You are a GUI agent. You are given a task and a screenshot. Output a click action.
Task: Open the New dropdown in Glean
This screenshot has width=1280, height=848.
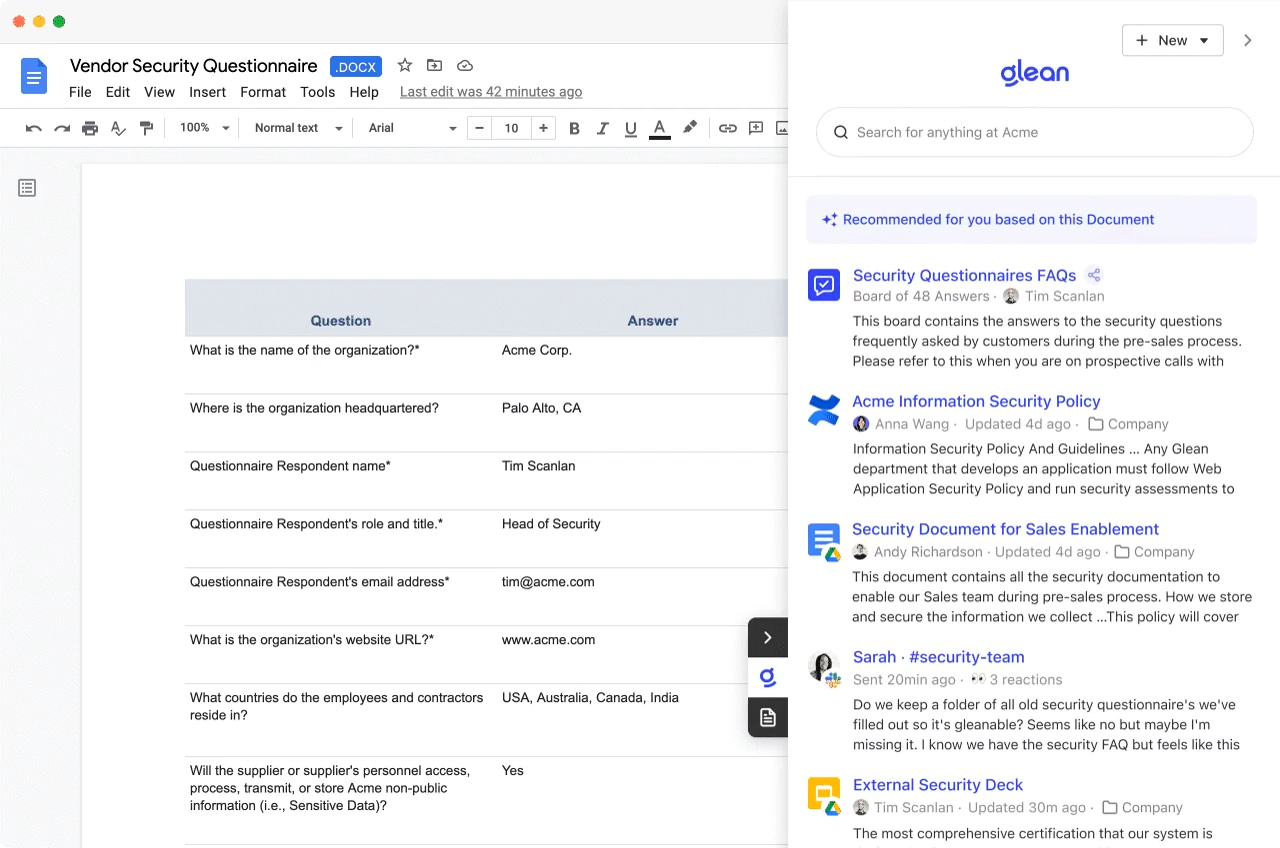[1172, 40]
